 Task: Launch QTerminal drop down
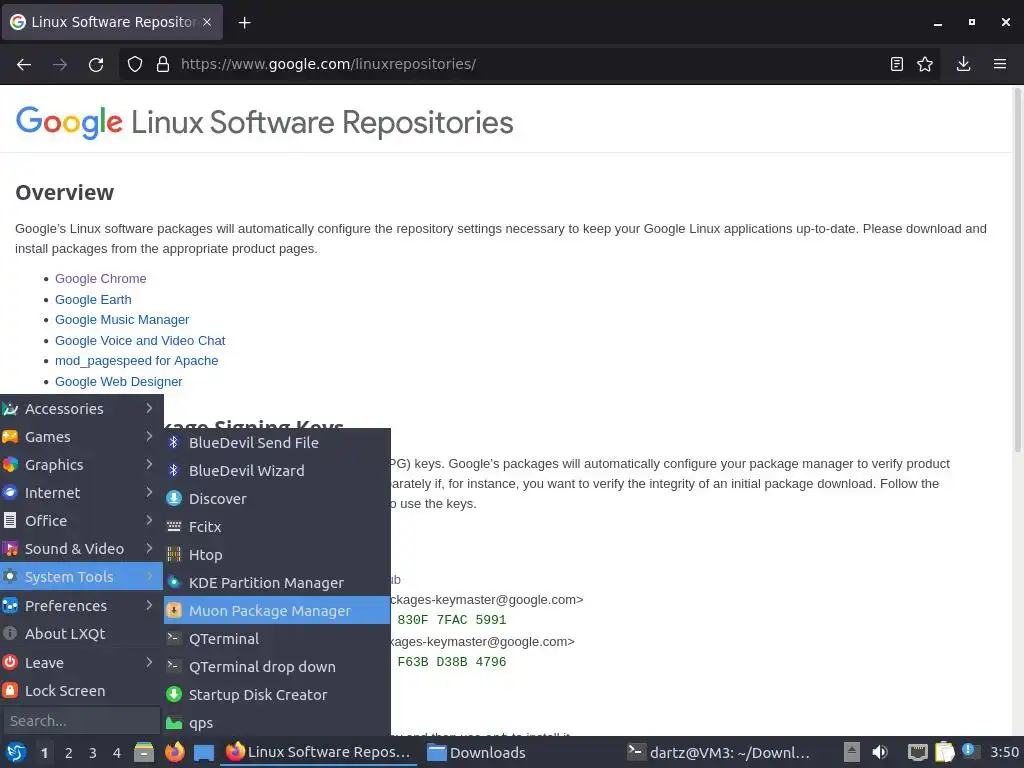click(x=277, y=667)
